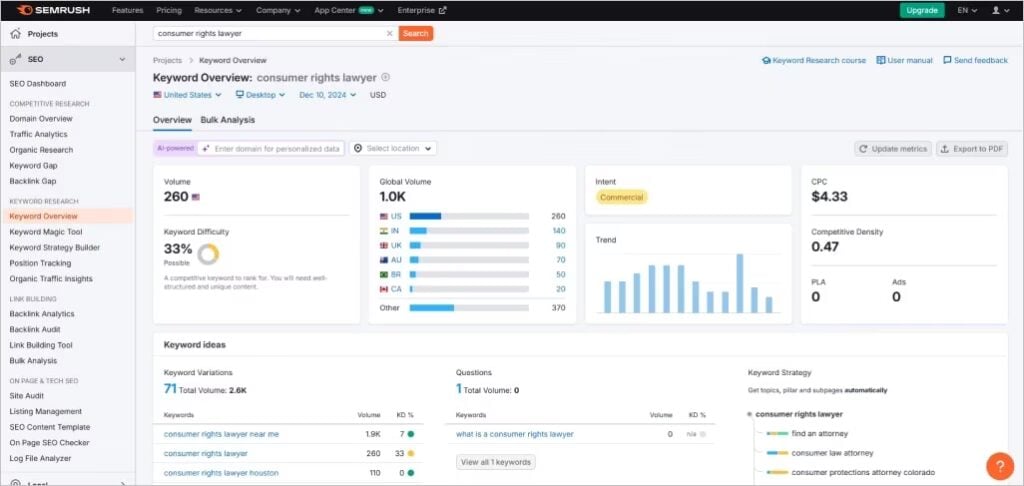Click the IN volume value 140
The width and height of the screenshot is (1024, 486).
pos(559,231)
